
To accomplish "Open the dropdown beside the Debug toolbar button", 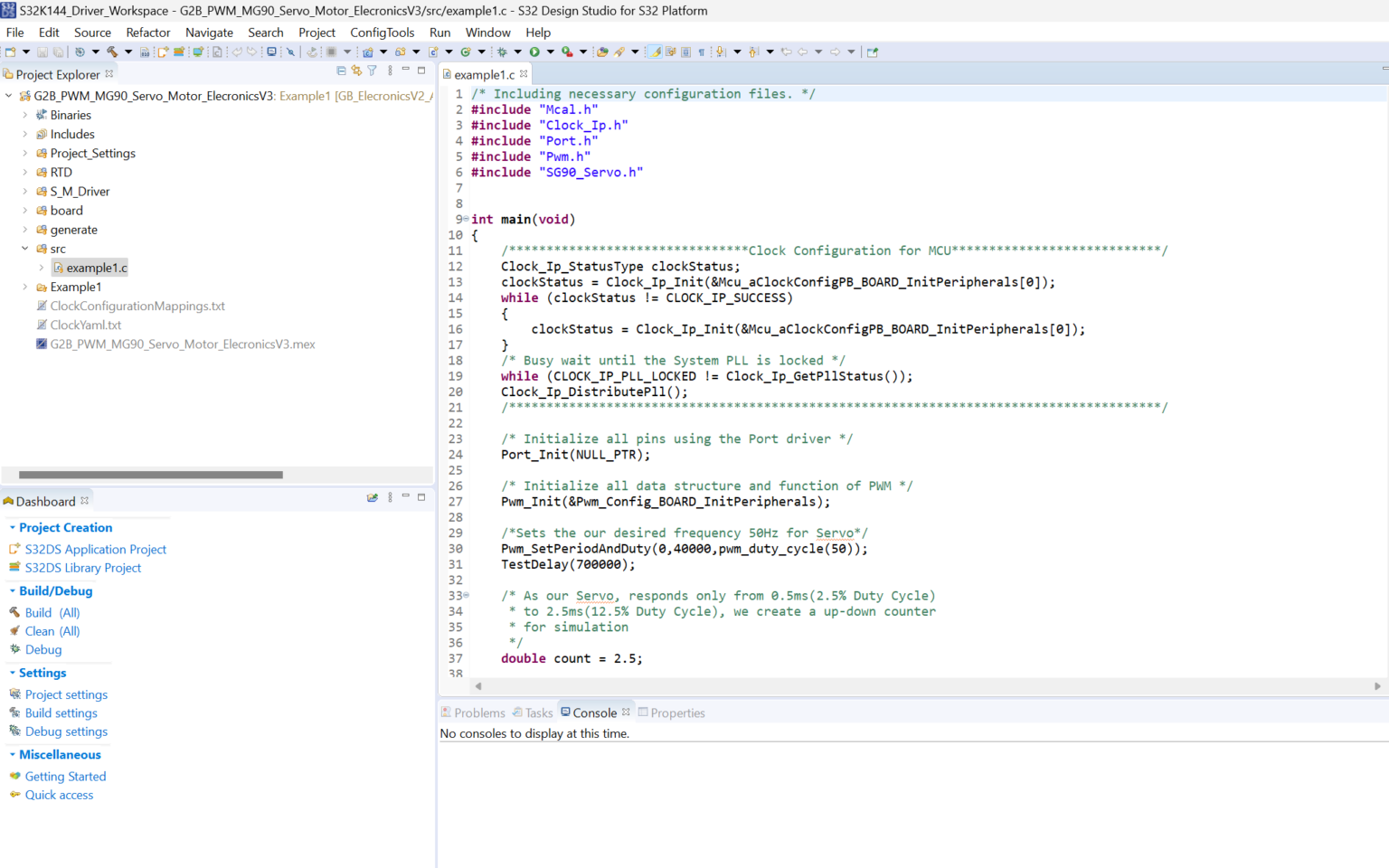I will [x=518, y=52].
